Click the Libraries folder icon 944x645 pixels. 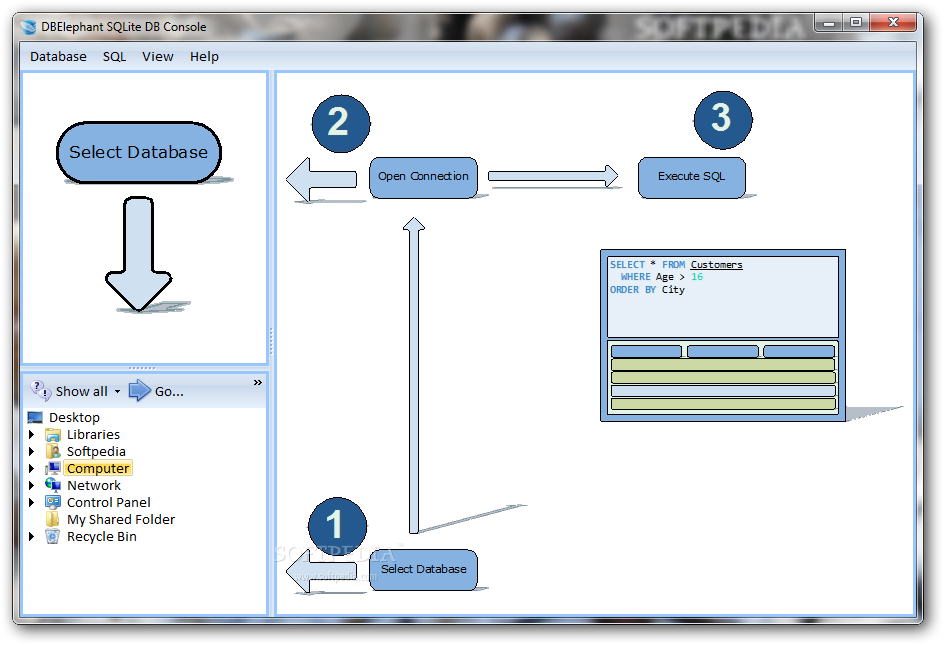tap(53, 434)
